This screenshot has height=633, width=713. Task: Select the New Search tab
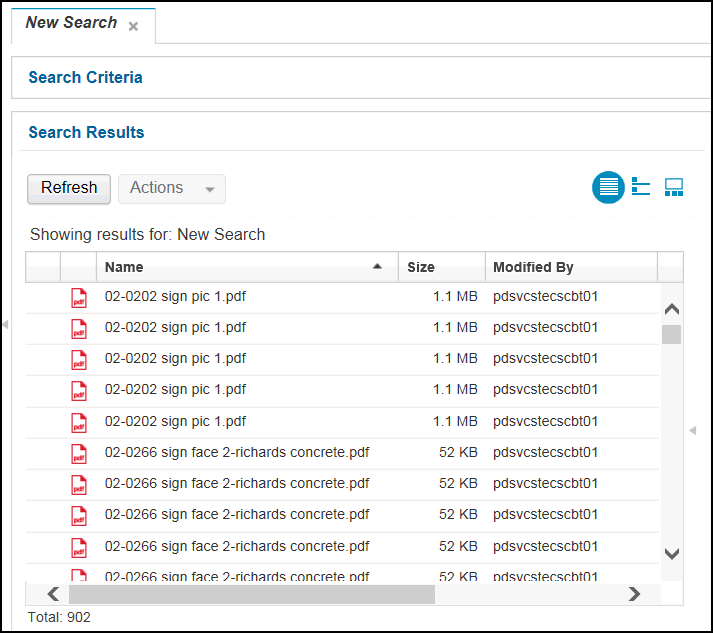[x=71, y=22]
